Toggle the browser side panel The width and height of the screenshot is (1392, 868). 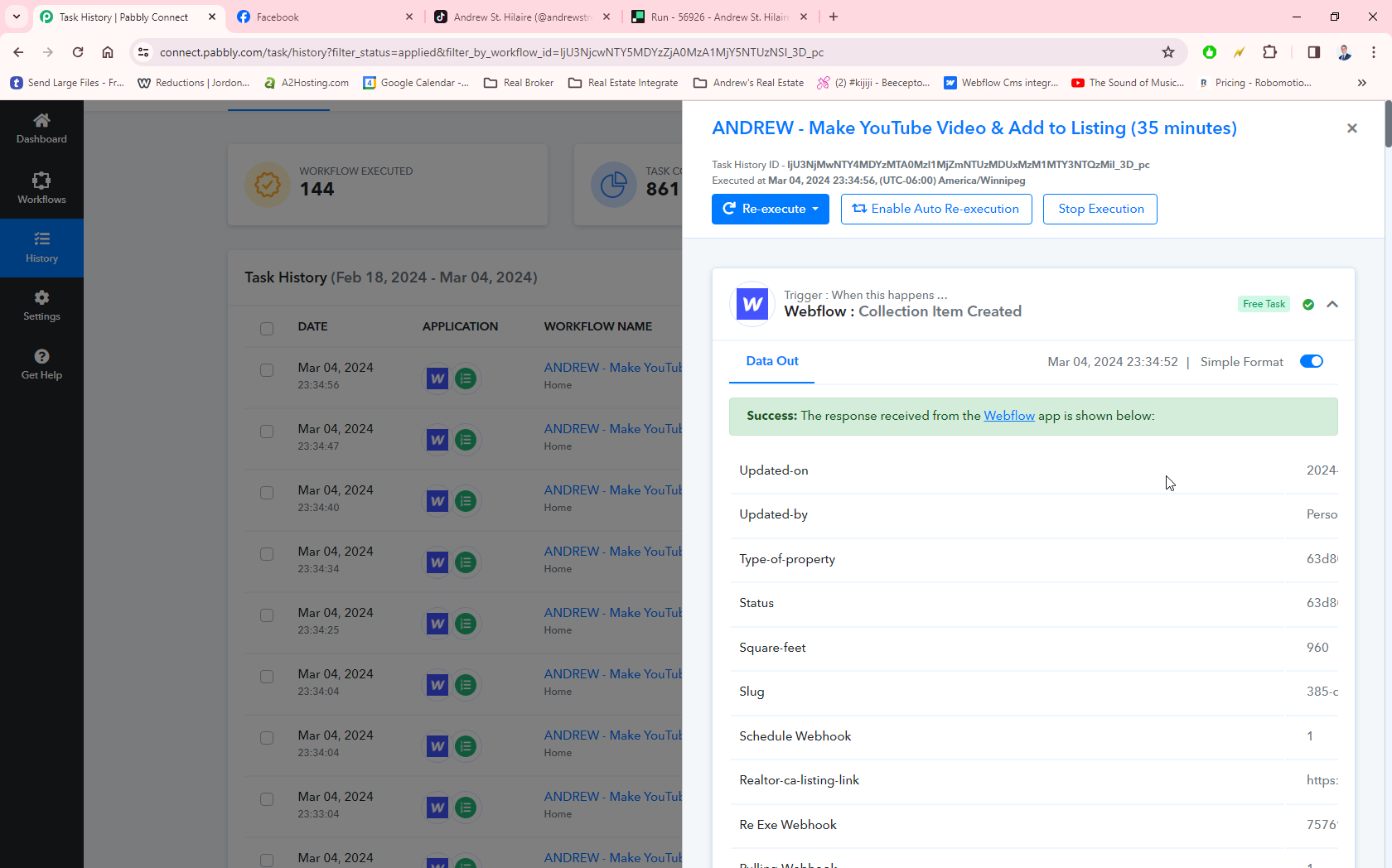tap(1314, 52)
